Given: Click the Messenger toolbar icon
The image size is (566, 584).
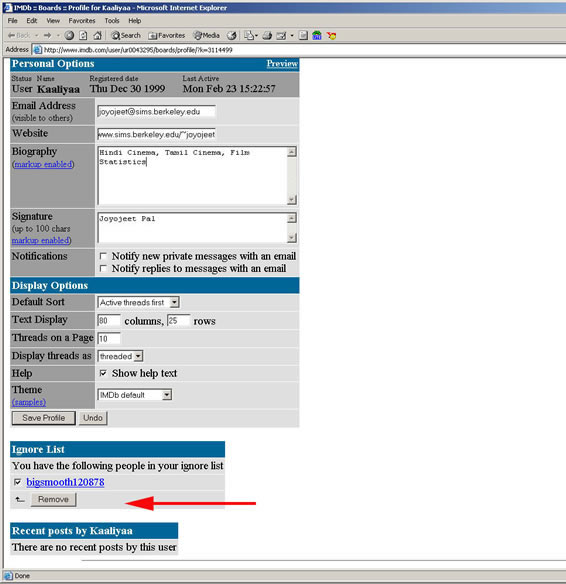Looking at the screenshot, I should pos(331,35).
